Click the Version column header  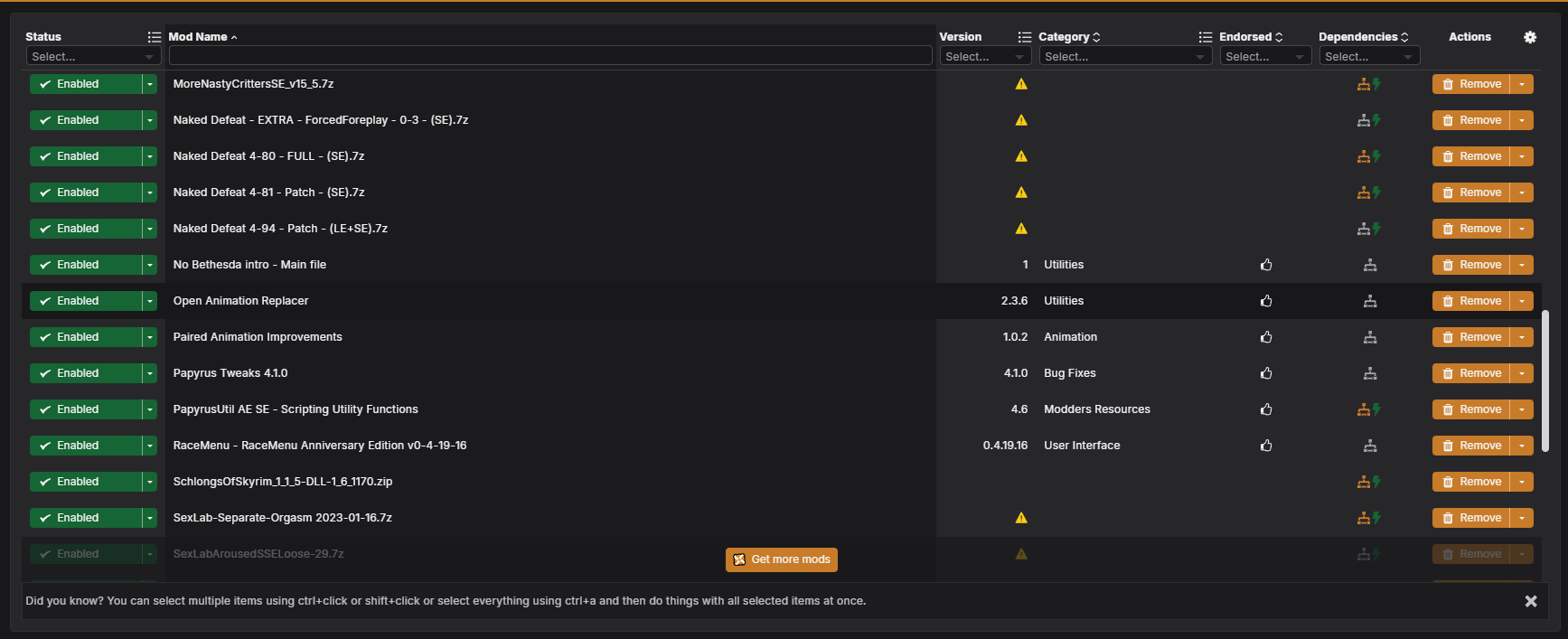(x=960, y=37)
